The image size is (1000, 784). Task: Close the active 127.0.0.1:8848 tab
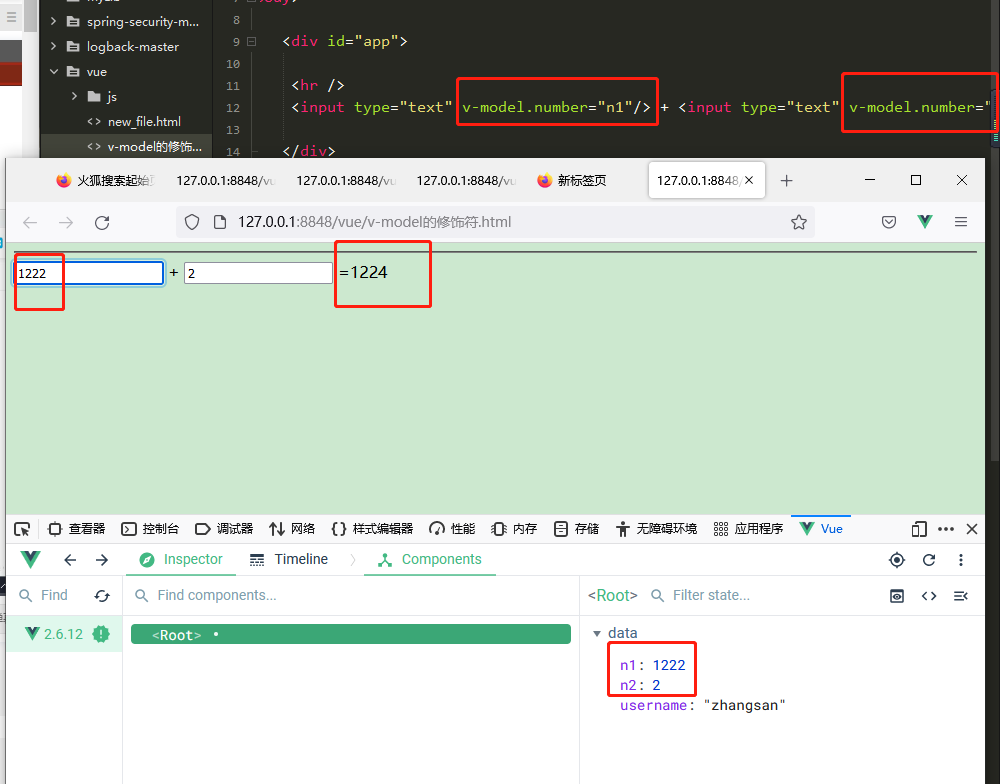click(749, 181)
